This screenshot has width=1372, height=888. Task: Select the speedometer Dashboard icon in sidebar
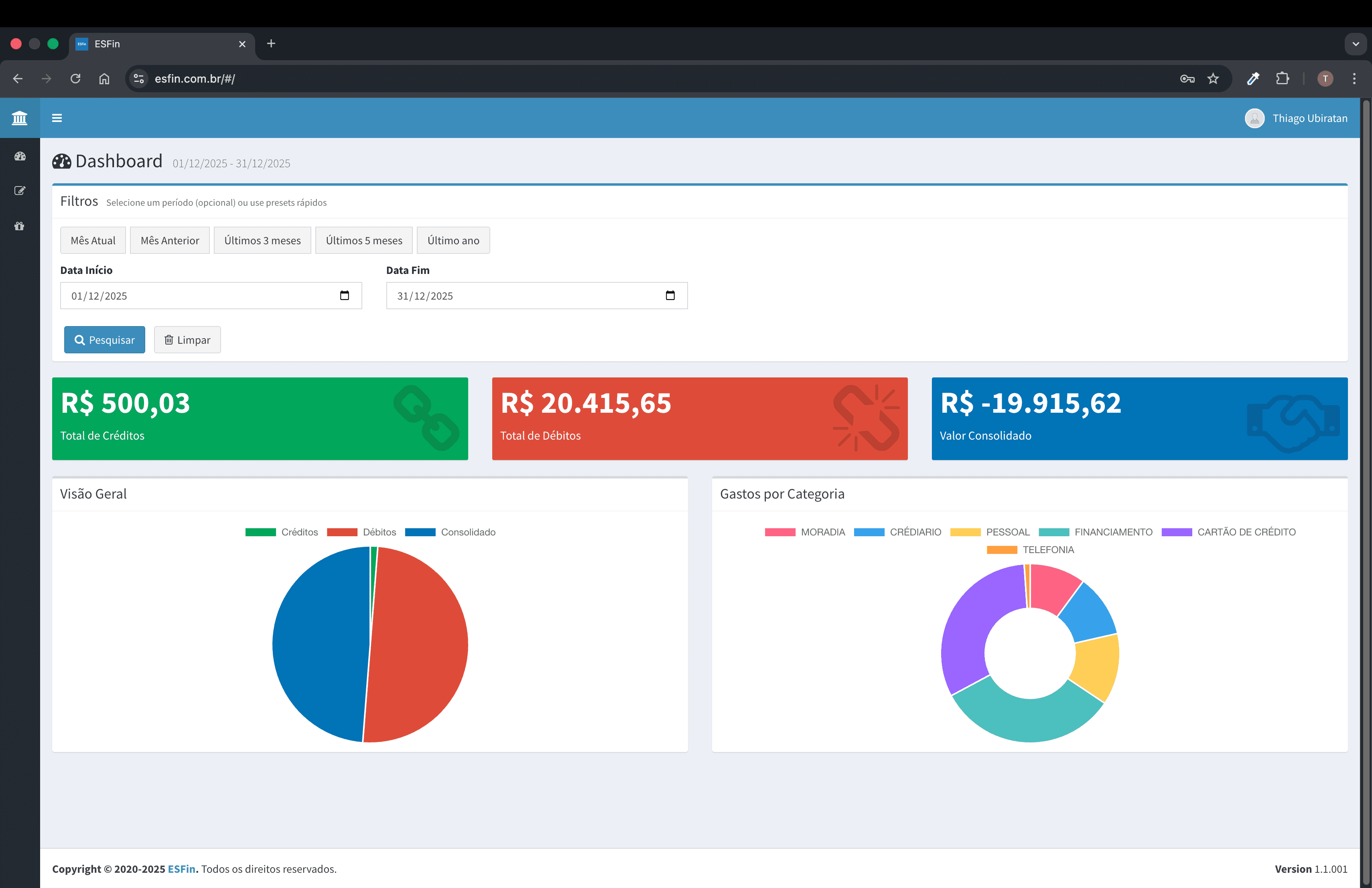[x=19, y=156]
